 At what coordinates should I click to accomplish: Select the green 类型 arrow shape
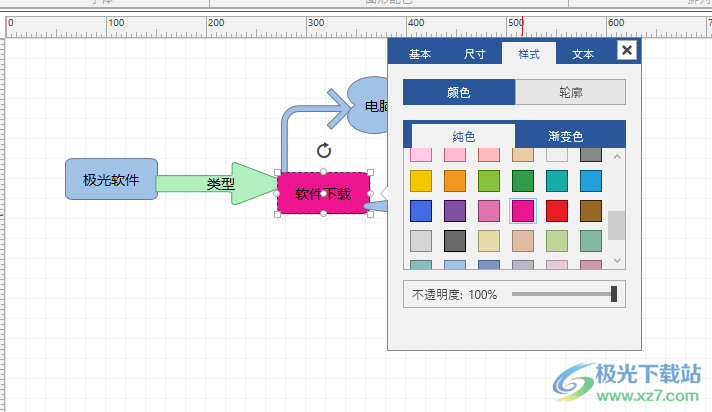[217, 184]
